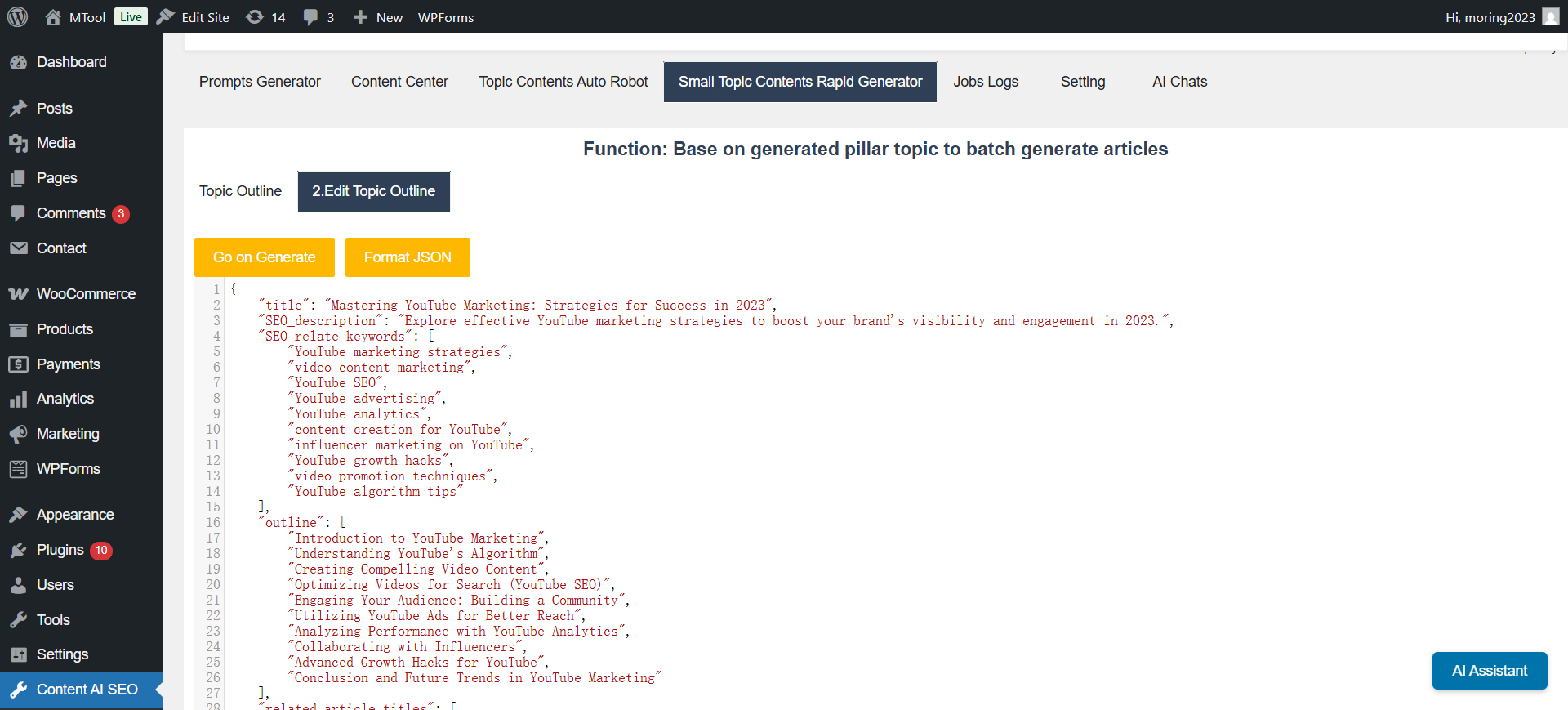
Task: Open the Appearance menu
Action: (75, 515)
